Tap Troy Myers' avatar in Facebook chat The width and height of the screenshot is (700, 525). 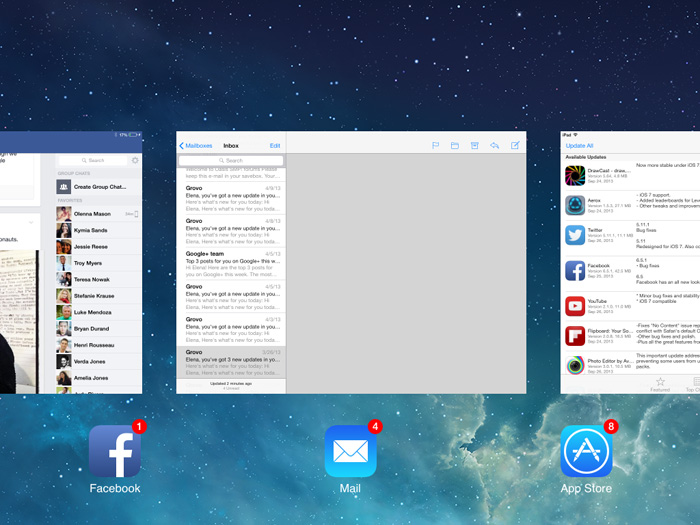coord(63,263)
